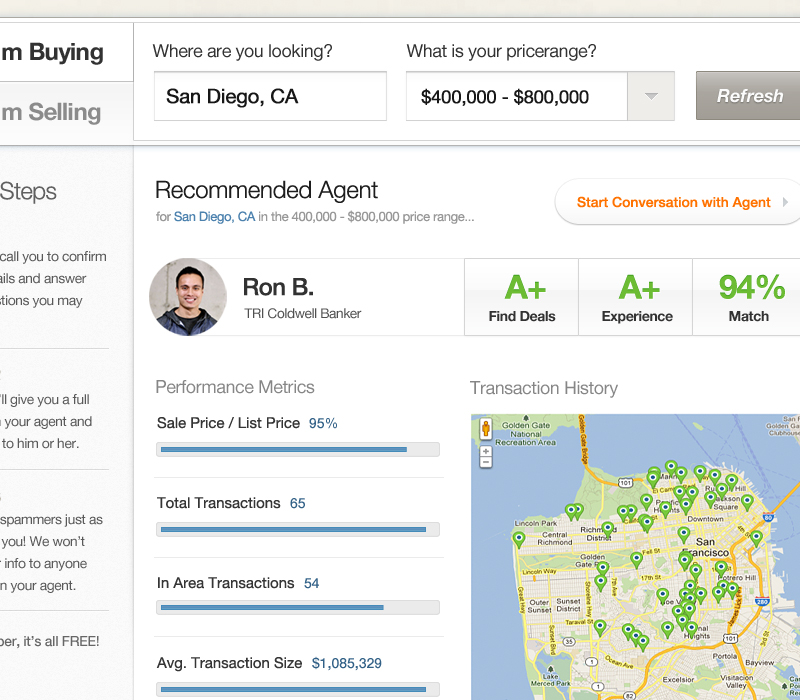The width and height of the screenshot is (800, 700).
Task: Open Ron B.'s profile photo
Action: tap(188, 297)
